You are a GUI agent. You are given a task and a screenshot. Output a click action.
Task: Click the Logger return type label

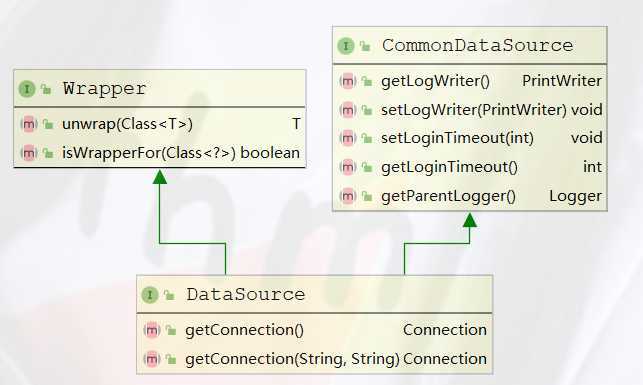(x=575, y=196)
